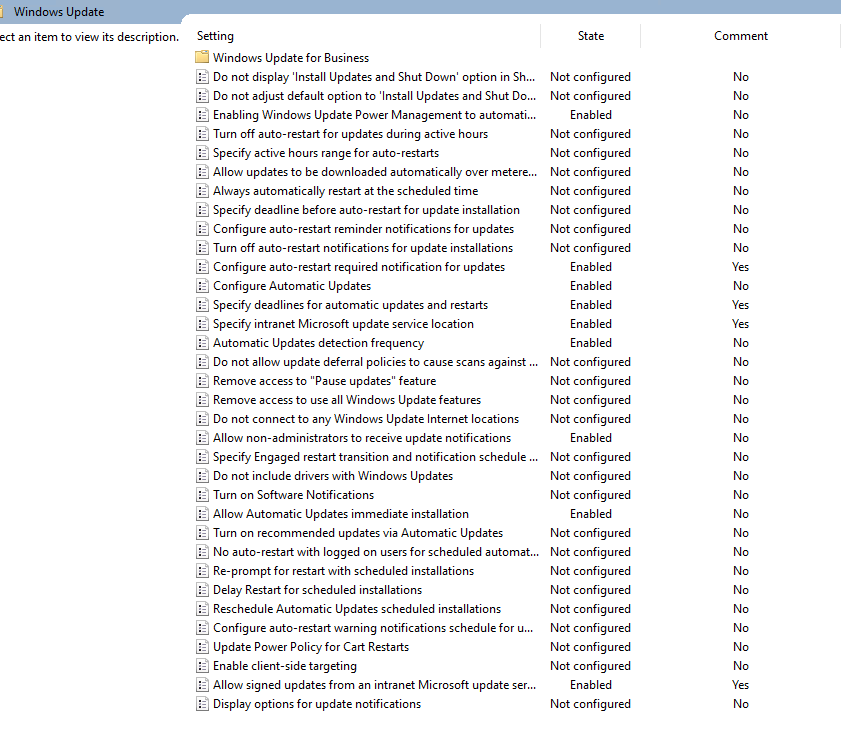This screenshot has height=753, width=841.
Task: Select 'Turn off auto-restart notifications for update installations' text
Action: tap(363, 248)
